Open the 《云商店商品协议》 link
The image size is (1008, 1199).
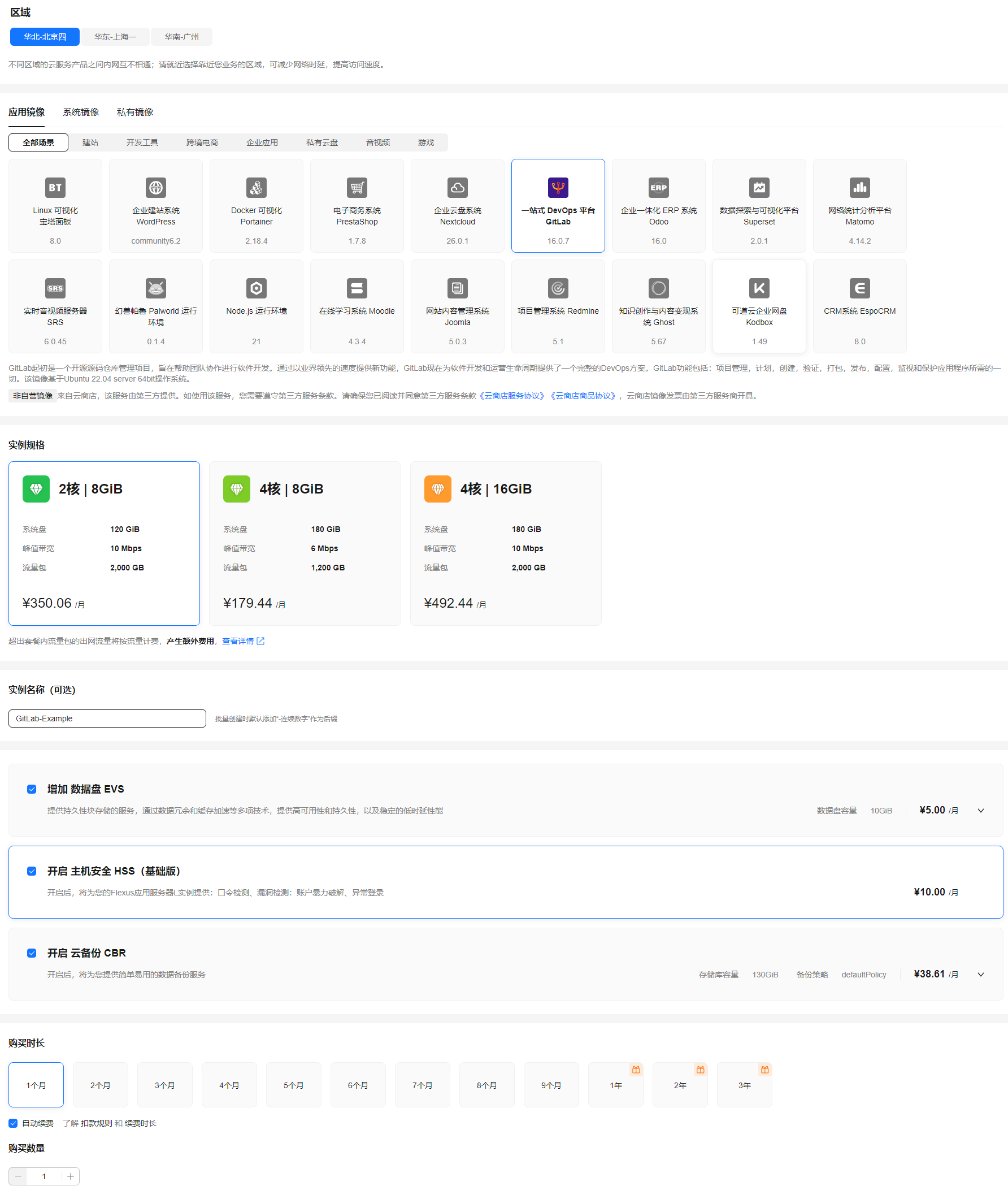583,396
